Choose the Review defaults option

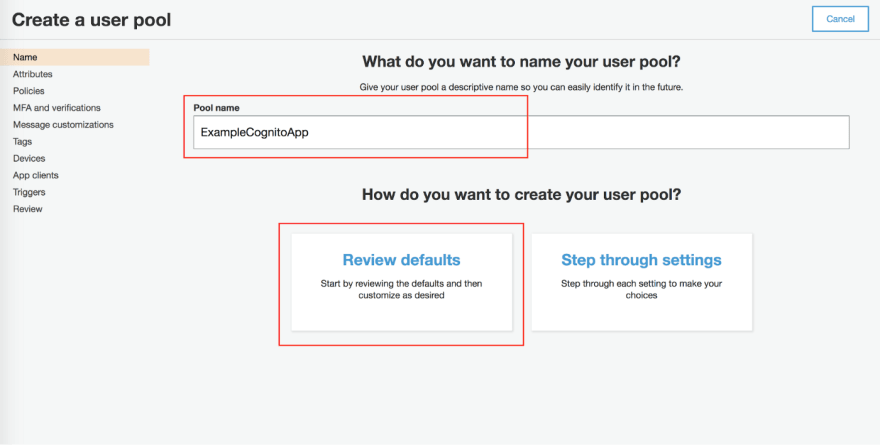click(401, 282)
